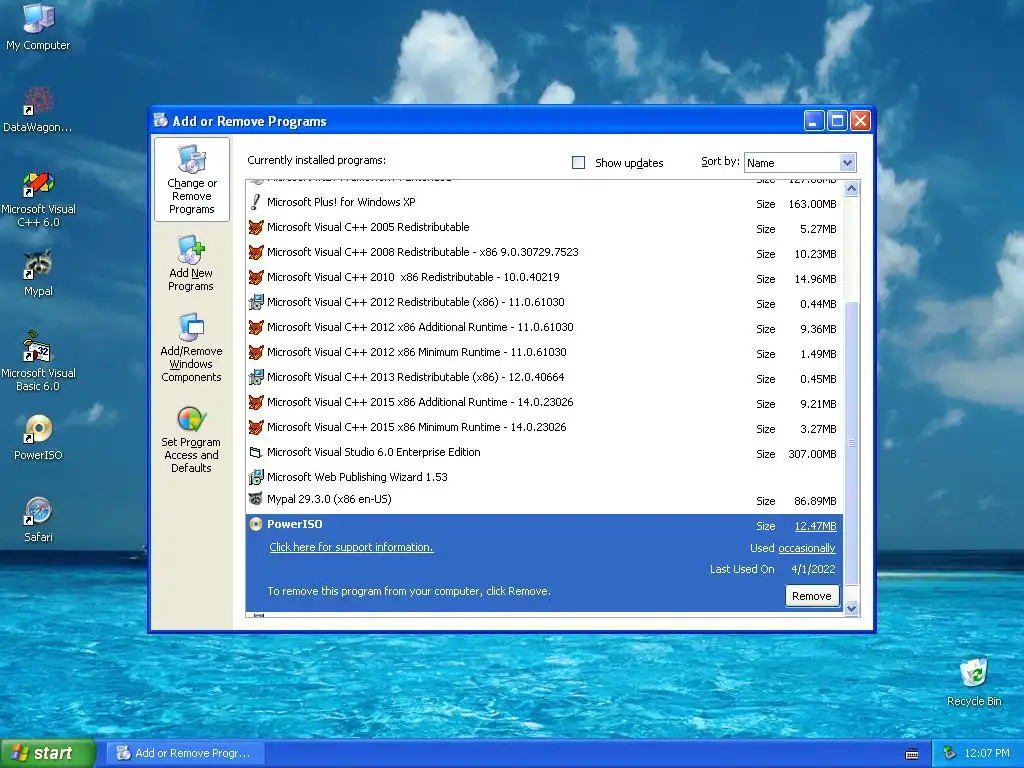Screen dimensions: 1024x768
Task: Click the 12.47MB size link
Action: [x=815, y=526]
